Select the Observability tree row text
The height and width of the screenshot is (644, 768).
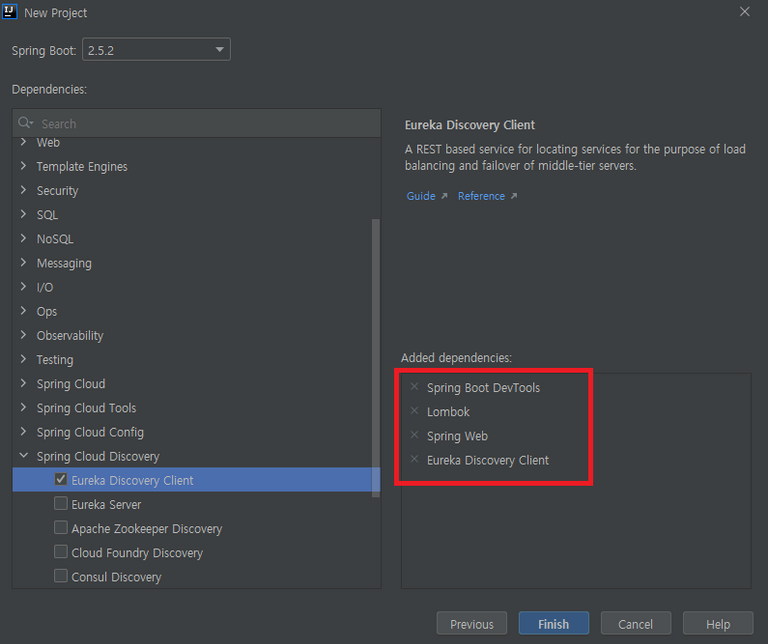coord(70,335)
